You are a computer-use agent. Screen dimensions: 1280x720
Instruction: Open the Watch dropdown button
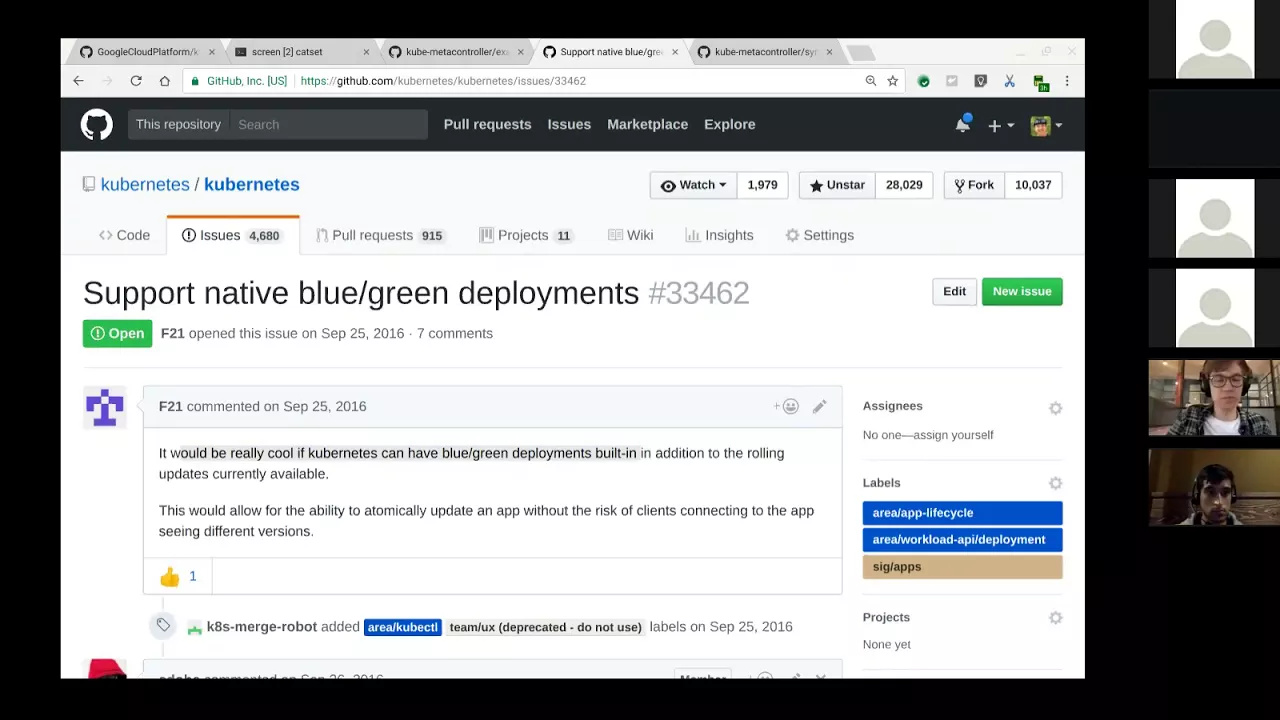click(693, 185)
